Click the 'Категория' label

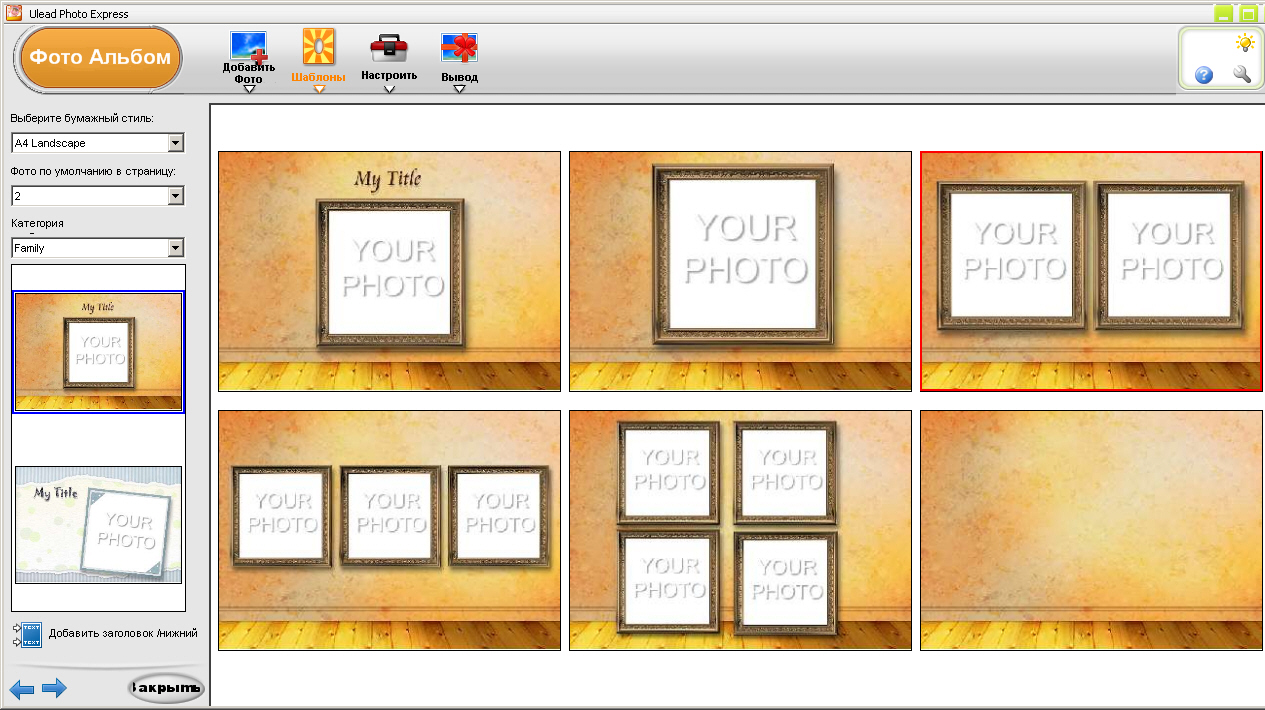(x=37, y=223)
